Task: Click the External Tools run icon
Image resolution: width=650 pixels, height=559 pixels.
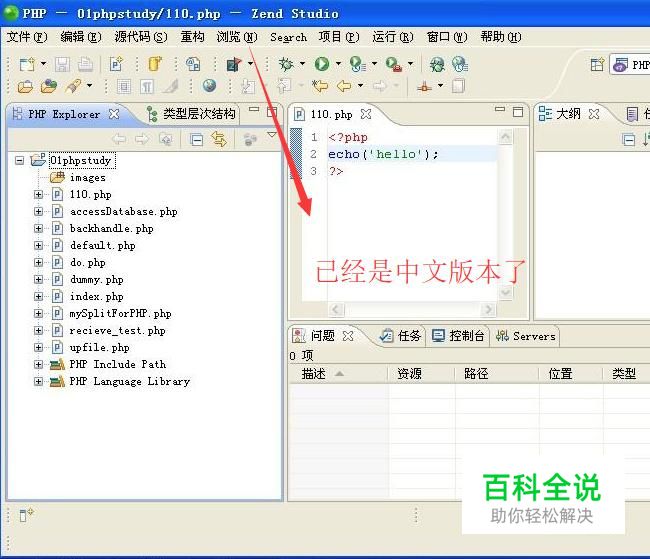Action: pyautogui.click(x=393, y=64)
